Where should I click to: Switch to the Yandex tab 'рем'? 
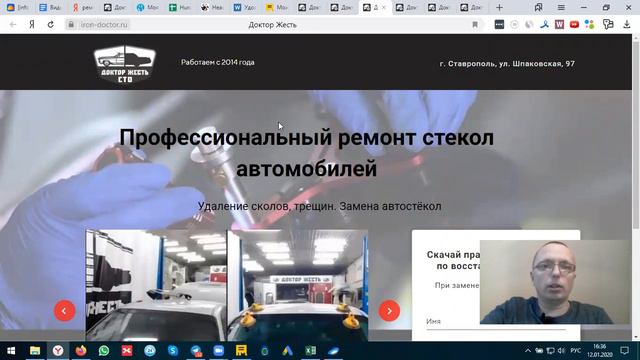point(82,7)
